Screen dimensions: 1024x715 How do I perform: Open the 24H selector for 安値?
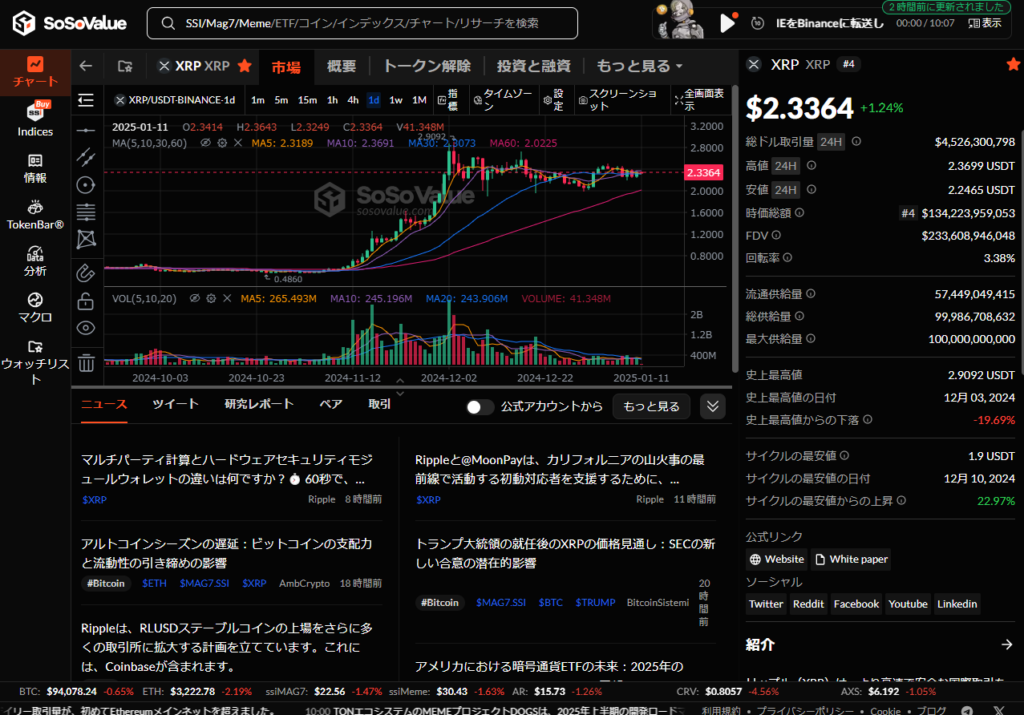[x=785, y=190]
